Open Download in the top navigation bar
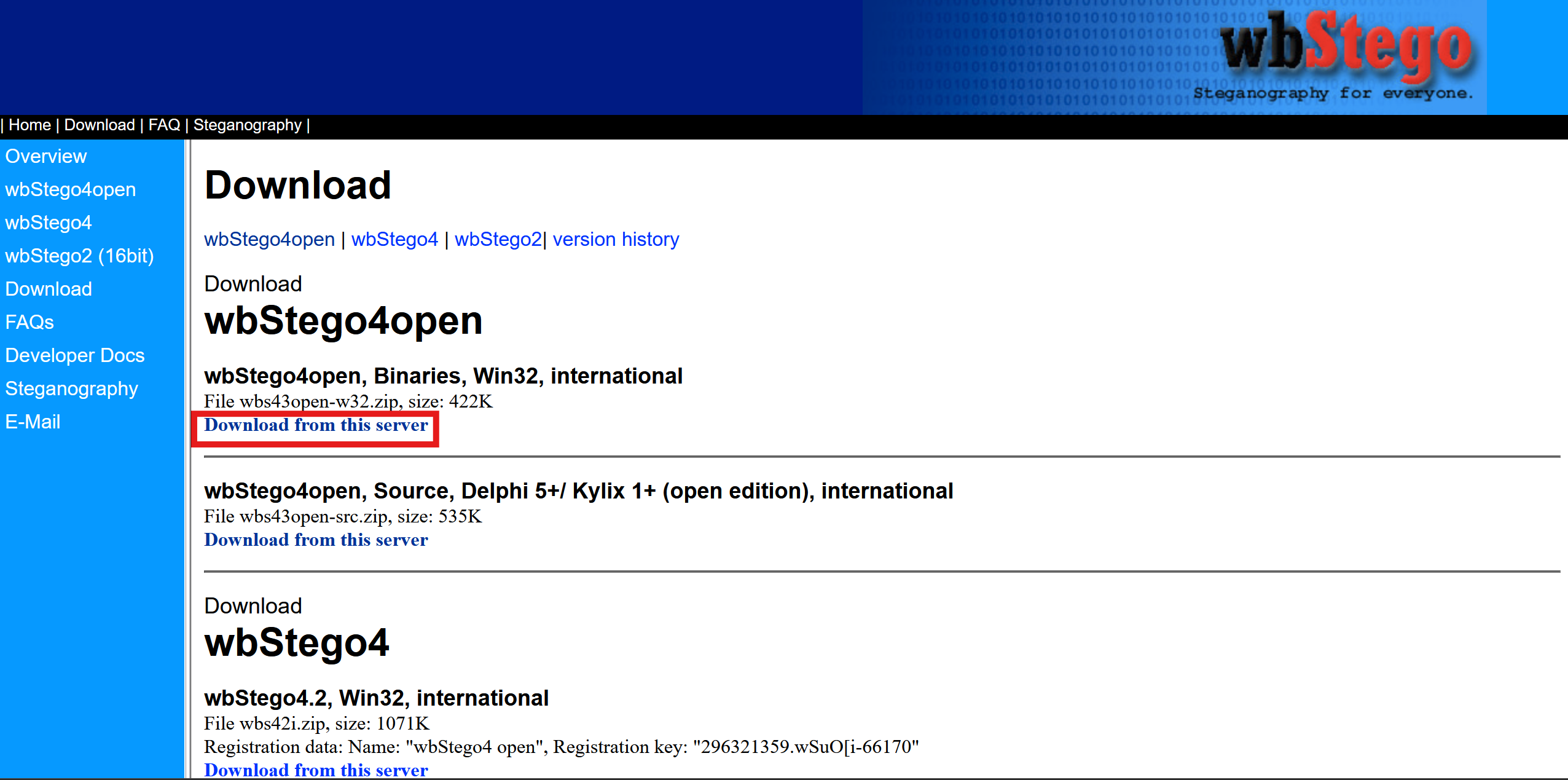 tap(100, 125)
